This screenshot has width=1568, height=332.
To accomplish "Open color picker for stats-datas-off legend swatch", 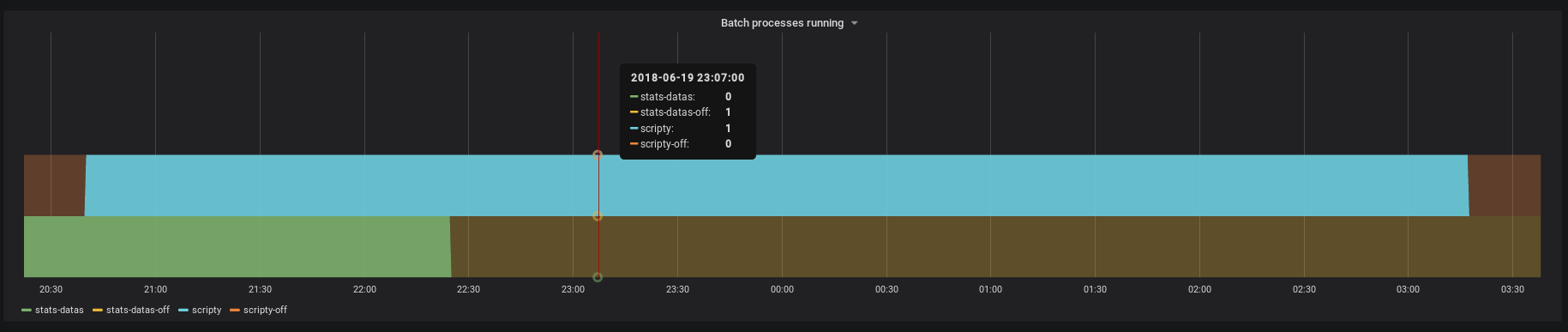I will 98,311.
